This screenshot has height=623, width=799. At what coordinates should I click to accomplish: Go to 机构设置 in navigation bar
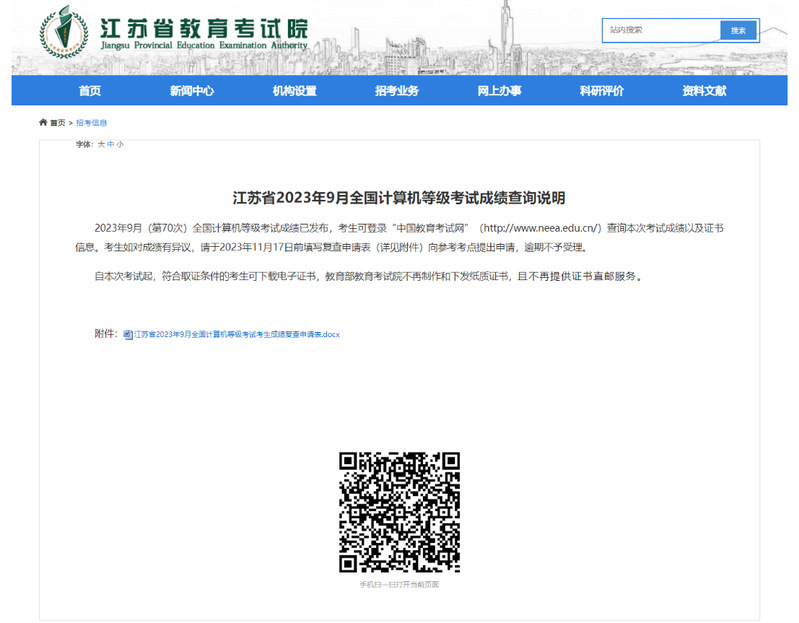[294, 91]
